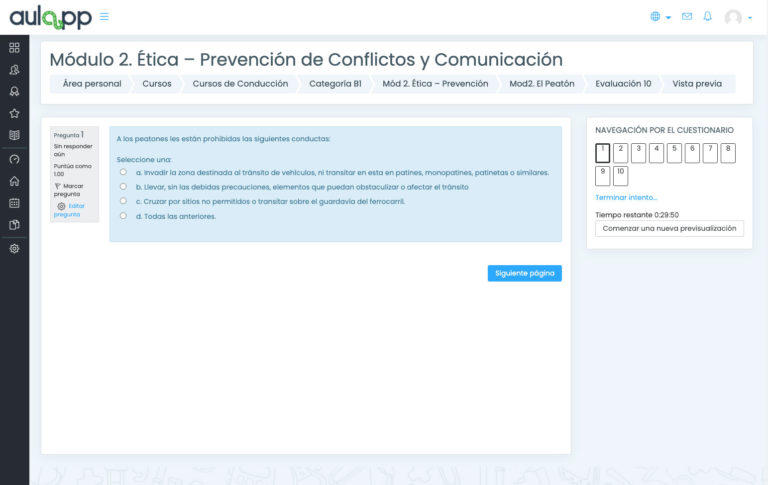Open the notifications bell
The image size is (768, 485).
click(x=708, y=16)
